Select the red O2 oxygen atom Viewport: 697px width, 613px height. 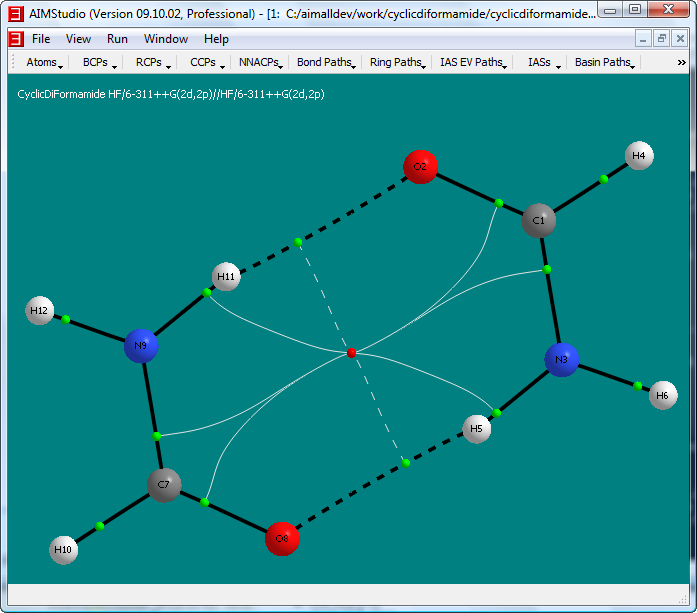[x=421, y=166]
